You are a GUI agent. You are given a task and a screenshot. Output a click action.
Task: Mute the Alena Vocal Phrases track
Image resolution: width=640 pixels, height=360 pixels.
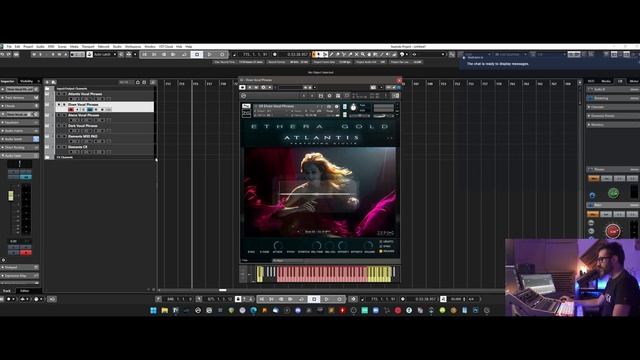[58, 115]
